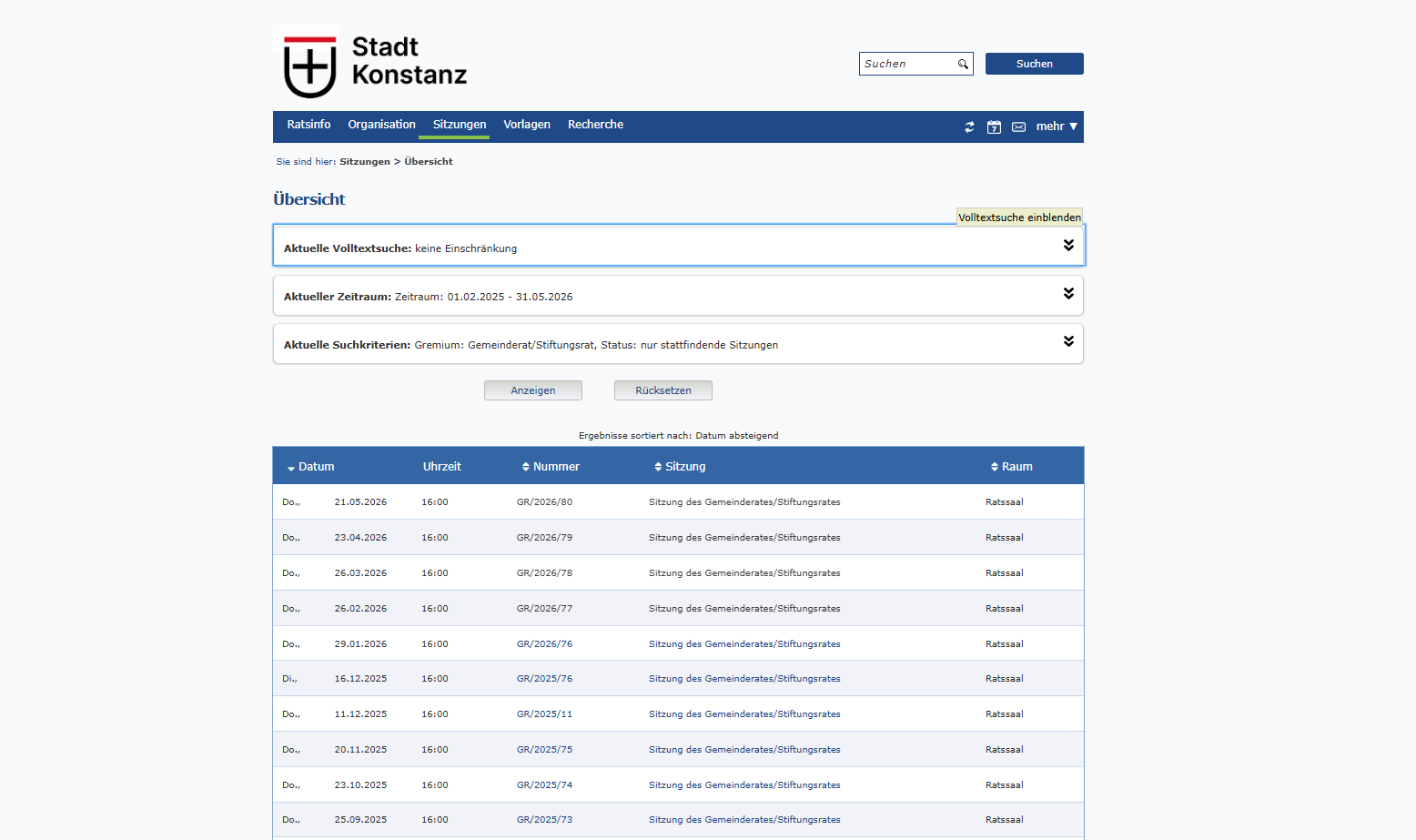Open session link GR/2025/76

coord(544,679)
